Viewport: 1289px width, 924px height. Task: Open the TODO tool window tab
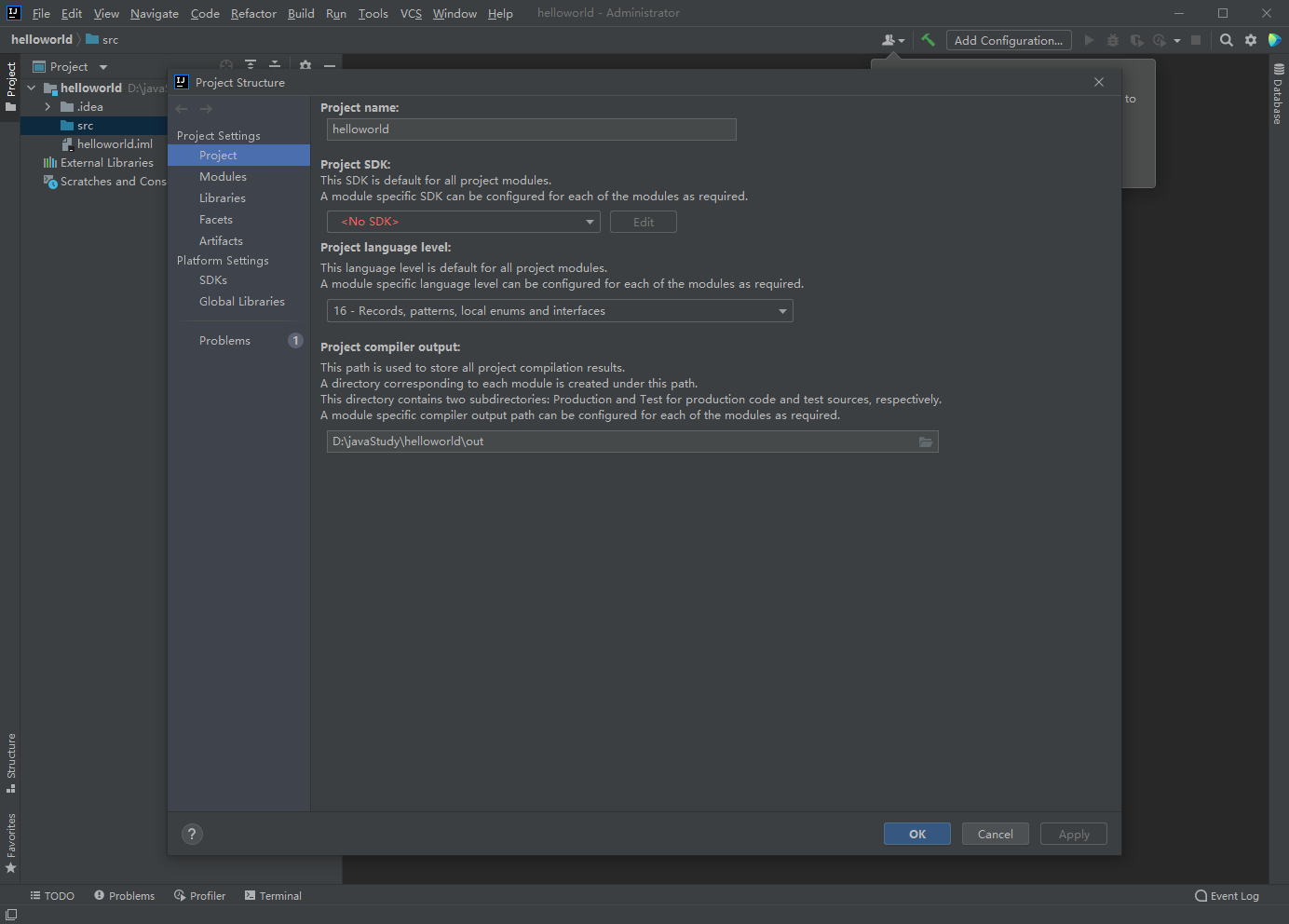click(x=52, y=896)
